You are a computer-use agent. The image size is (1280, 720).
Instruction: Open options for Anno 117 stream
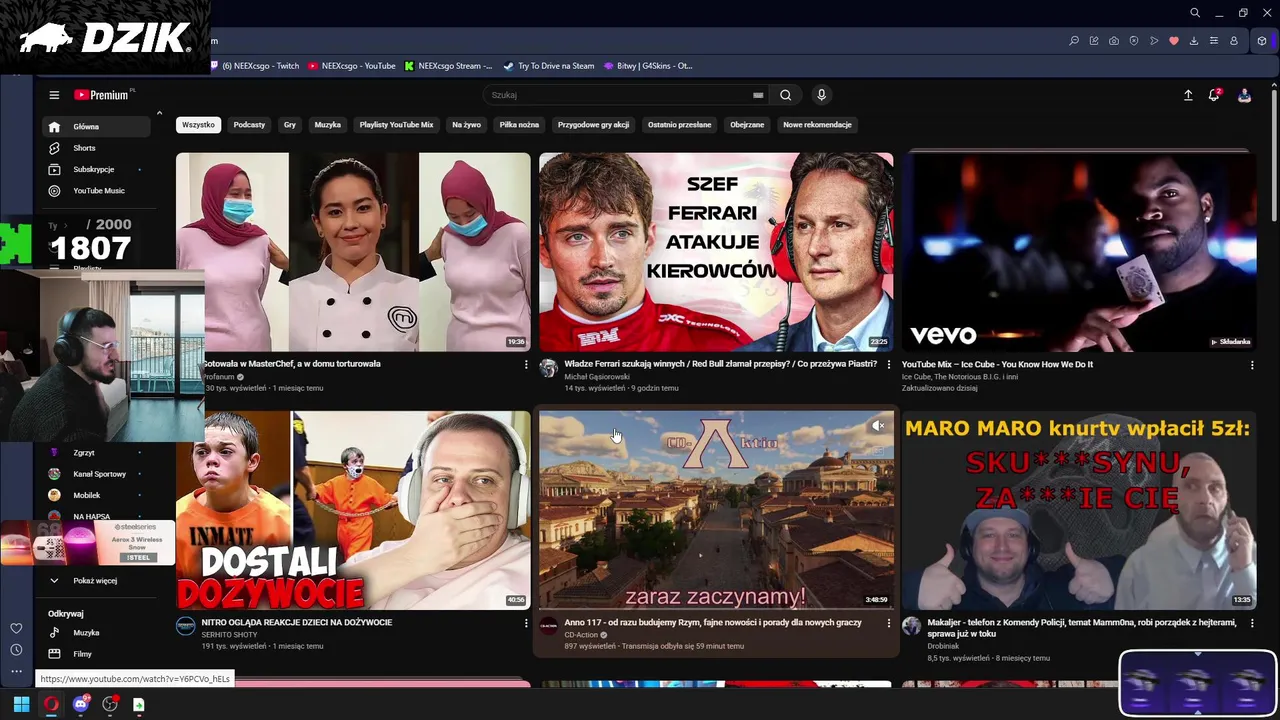click(x=889, y=623)
